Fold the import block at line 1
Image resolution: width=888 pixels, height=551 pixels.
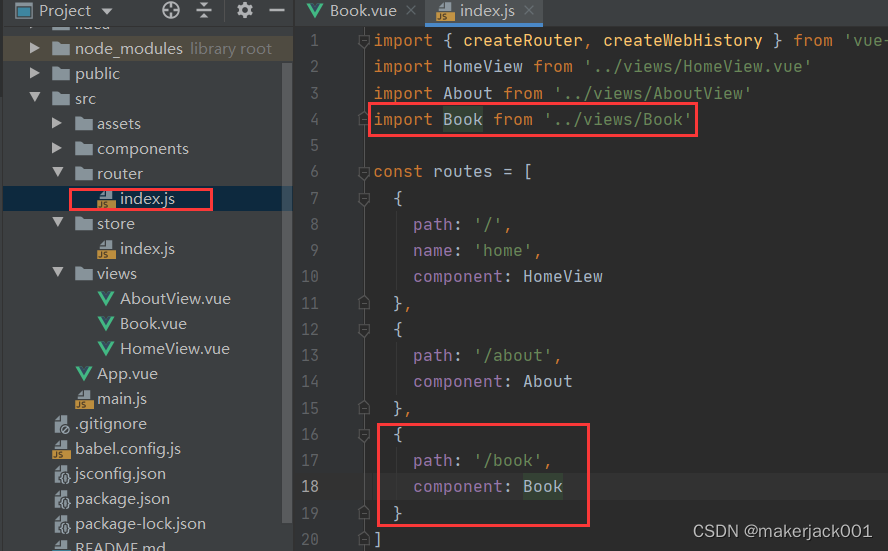point(364,41)
